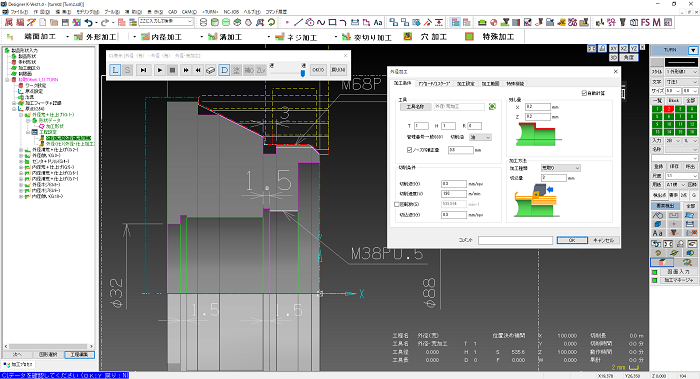Click the purple M toolbar icon
This screenshot has height=379, width=700.
[656, 22]
